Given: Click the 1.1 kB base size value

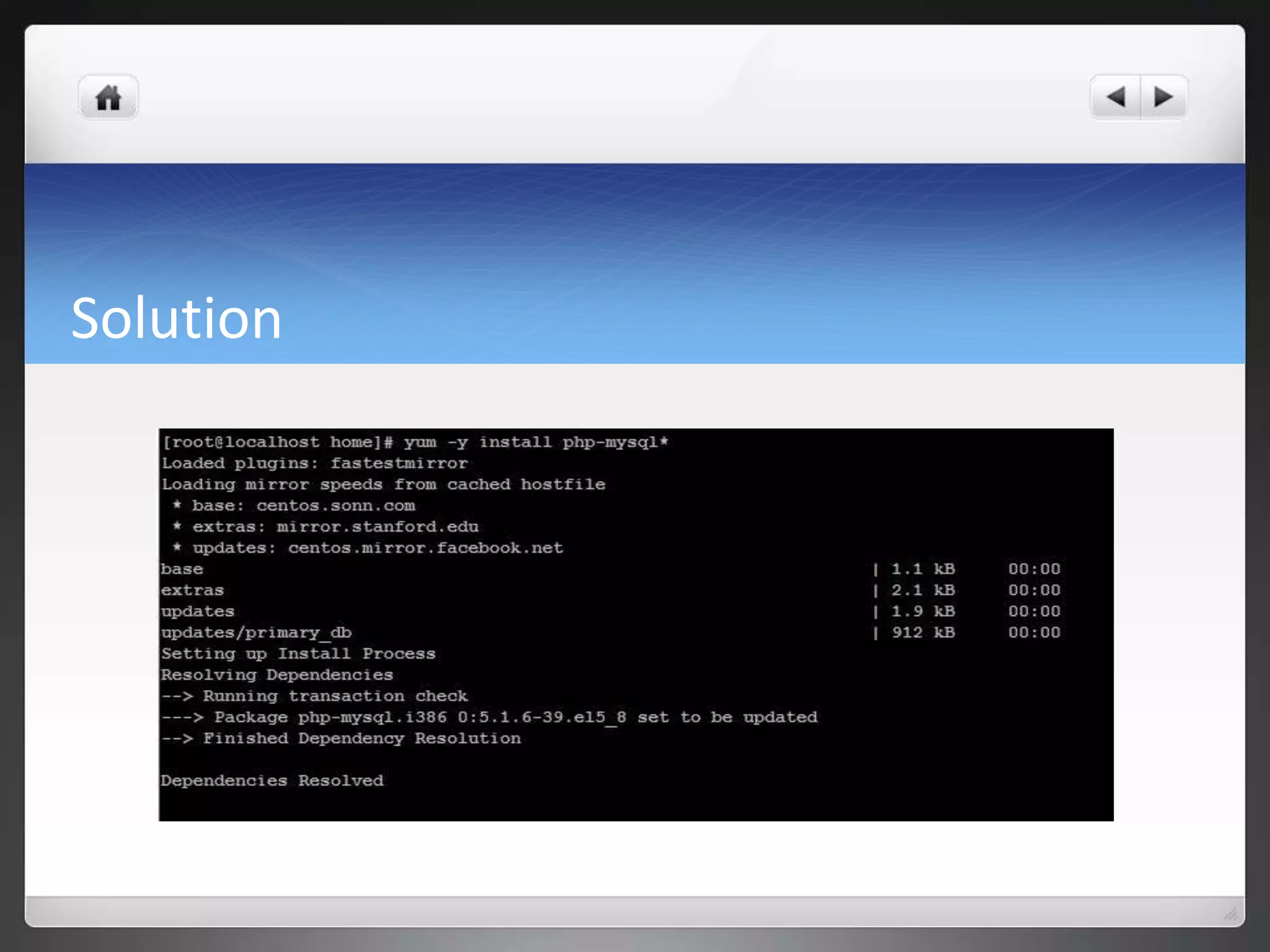Looking at the screenshot, I should coord(923,569).
